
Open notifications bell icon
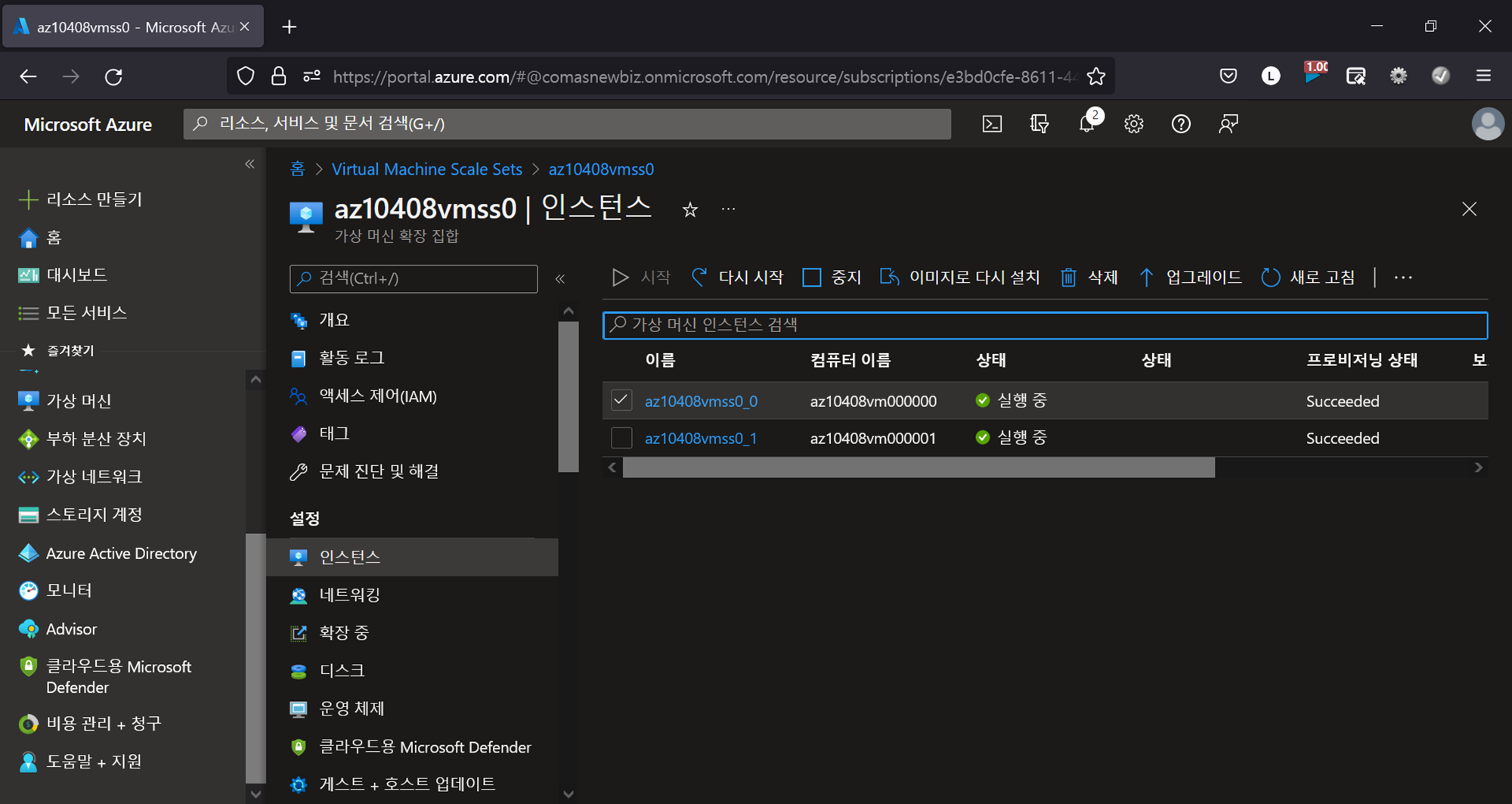(x=1087, y=124)
